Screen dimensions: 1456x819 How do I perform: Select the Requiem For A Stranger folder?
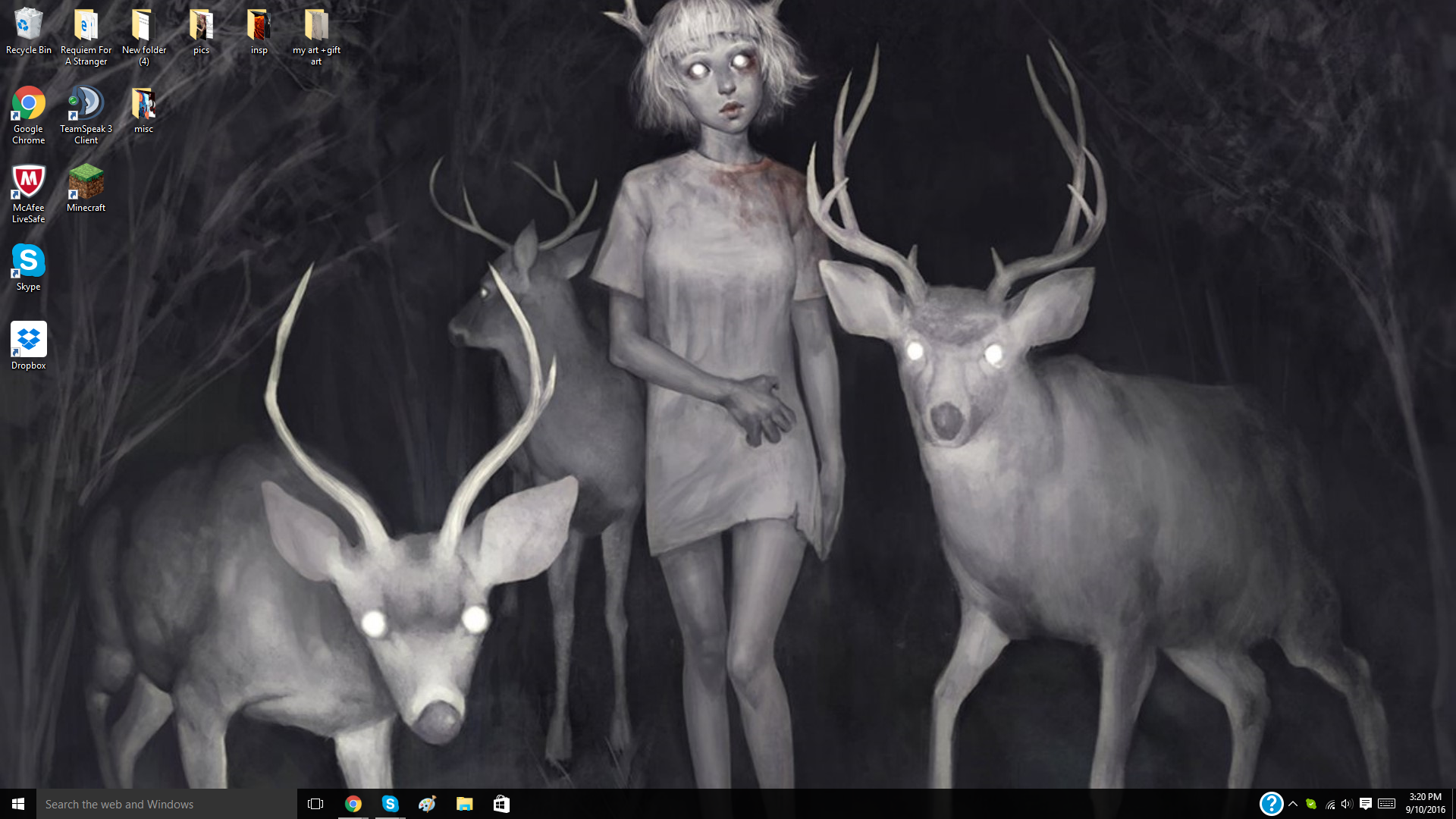coord(86,37)
